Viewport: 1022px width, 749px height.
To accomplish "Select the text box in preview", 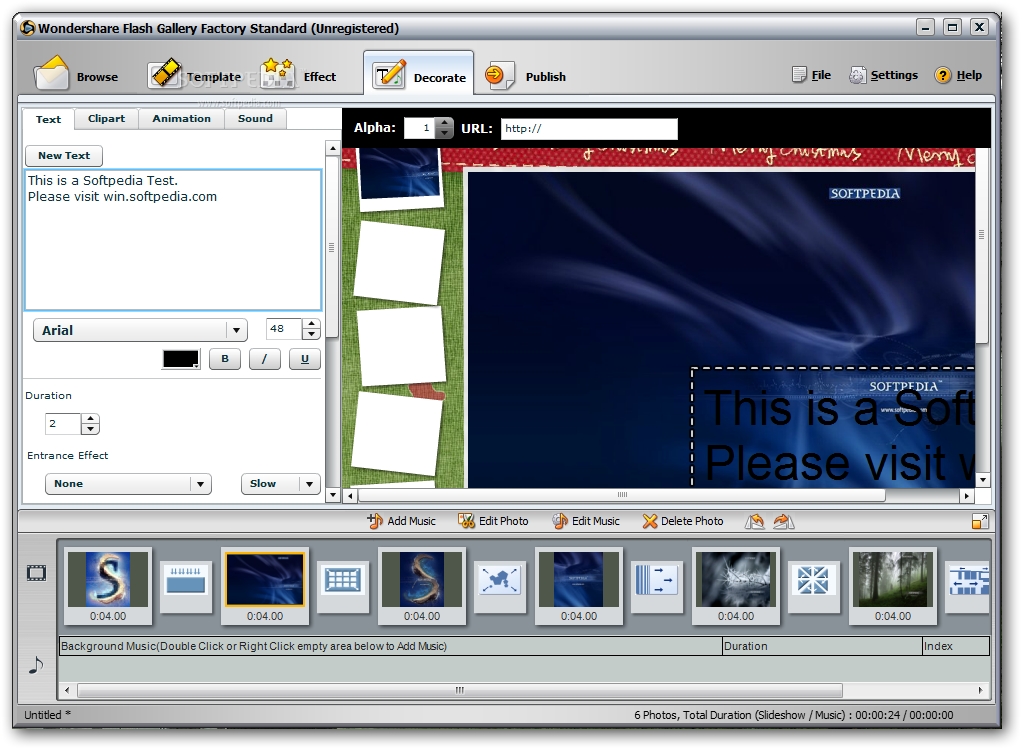I will pyautogui.click(x=833, y=427).
